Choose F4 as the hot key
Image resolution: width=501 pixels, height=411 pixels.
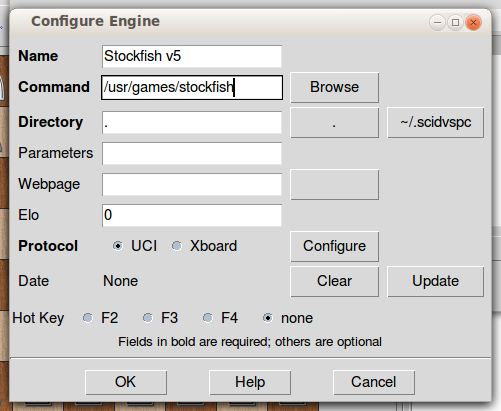click(x=208, y=318)
